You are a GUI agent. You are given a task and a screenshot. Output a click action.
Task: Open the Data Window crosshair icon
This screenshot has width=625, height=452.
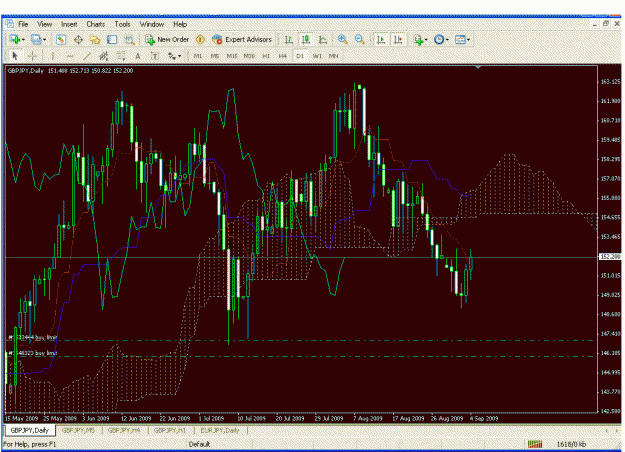[x=78, y=39]
